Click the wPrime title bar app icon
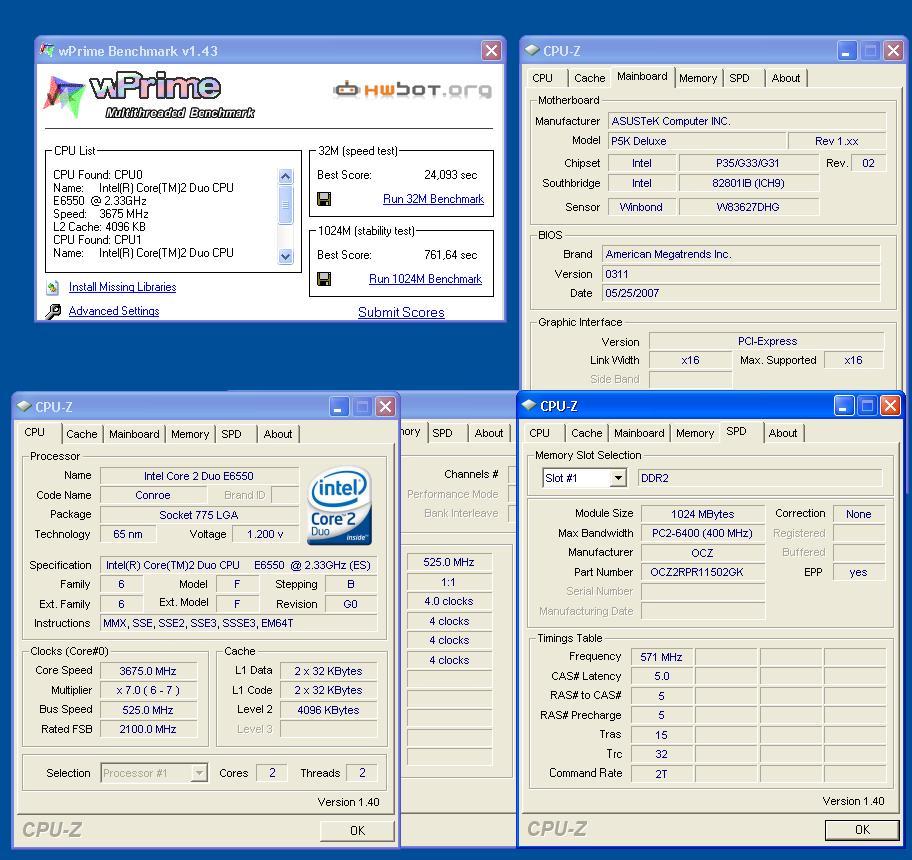912x860 pixels. 47,51
